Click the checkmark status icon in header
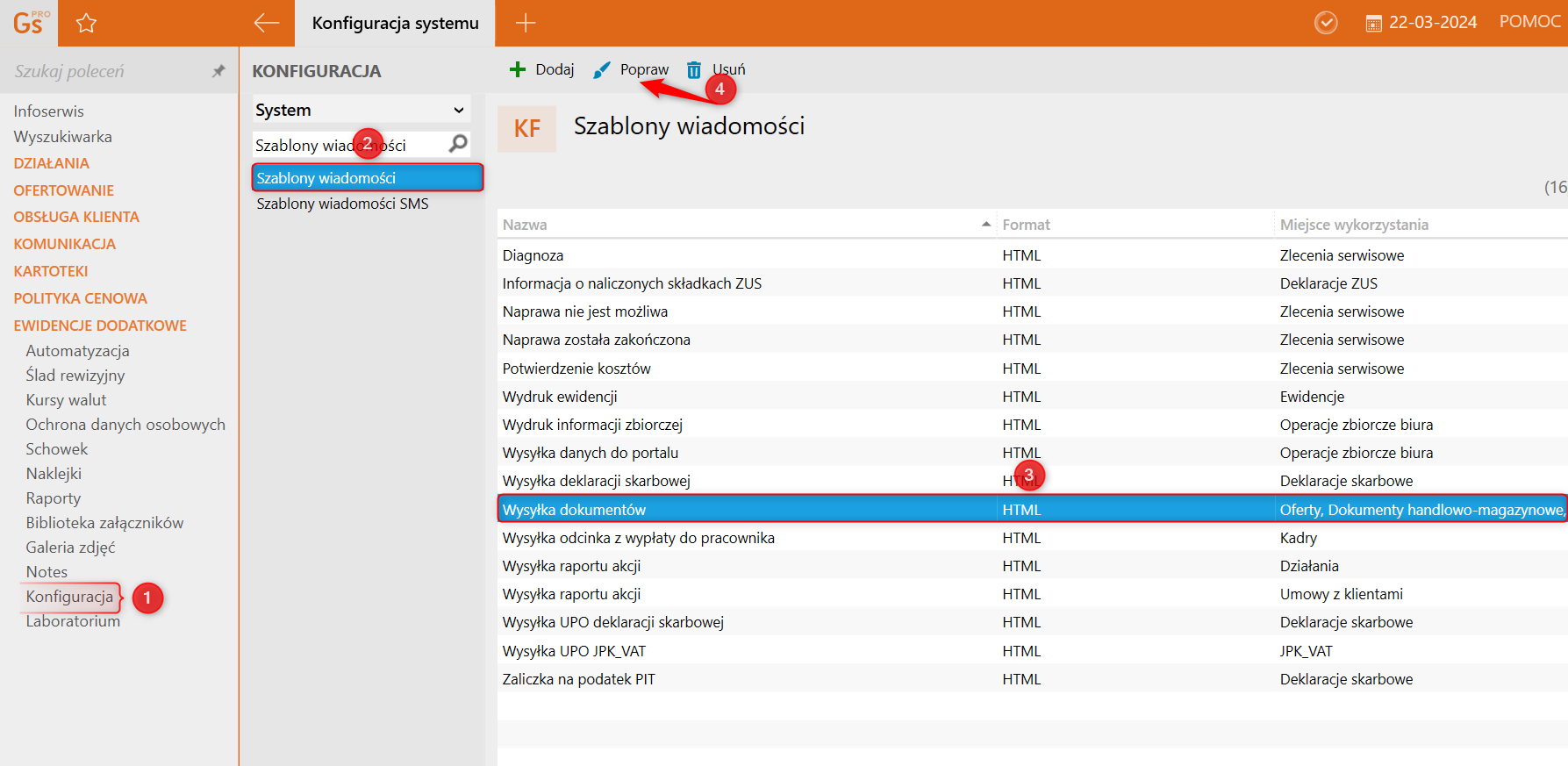 point(1326,23)
